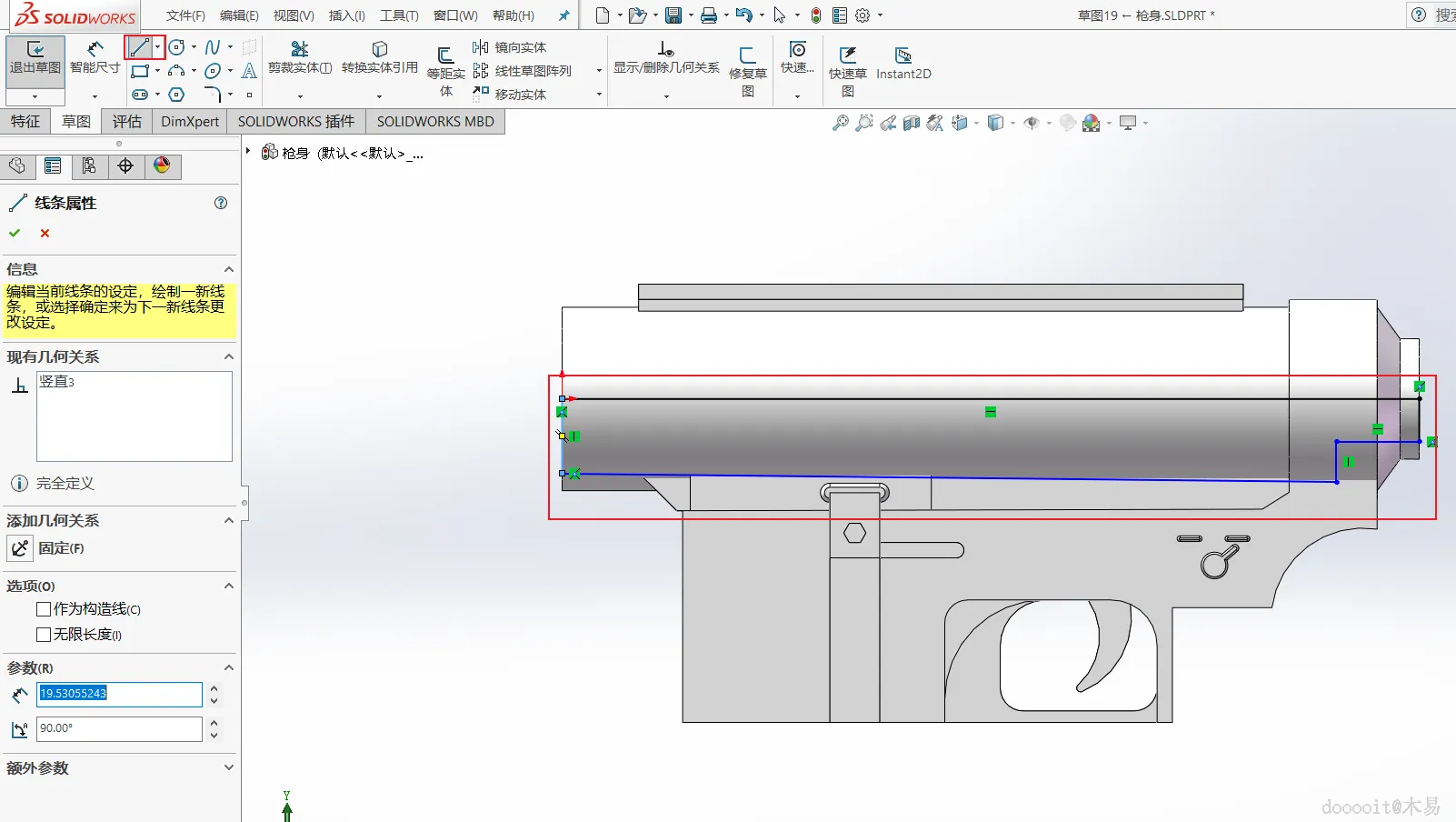Viewport: 1456px width, 822px height.
Task: Collapse the 现有几何关系 existing relations section
Action: point(229,357)
